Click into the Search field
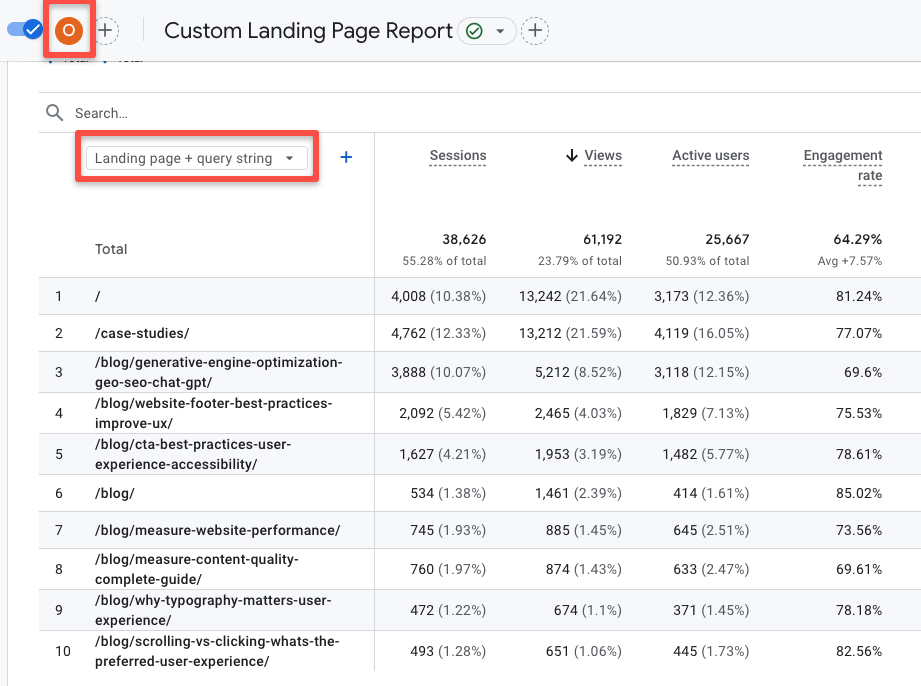The image size is (921, 686). coord(200,112)
